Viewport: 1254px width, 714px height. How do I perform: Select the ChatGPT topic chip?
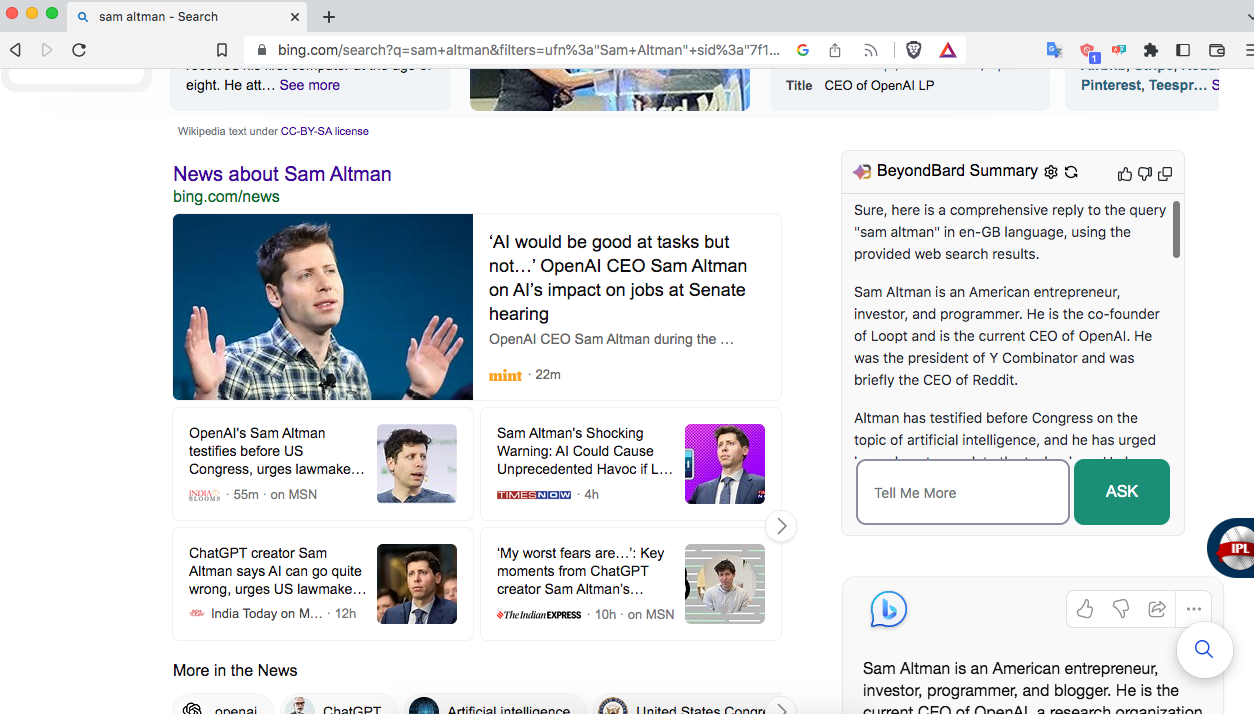click(x=340, y=706)
